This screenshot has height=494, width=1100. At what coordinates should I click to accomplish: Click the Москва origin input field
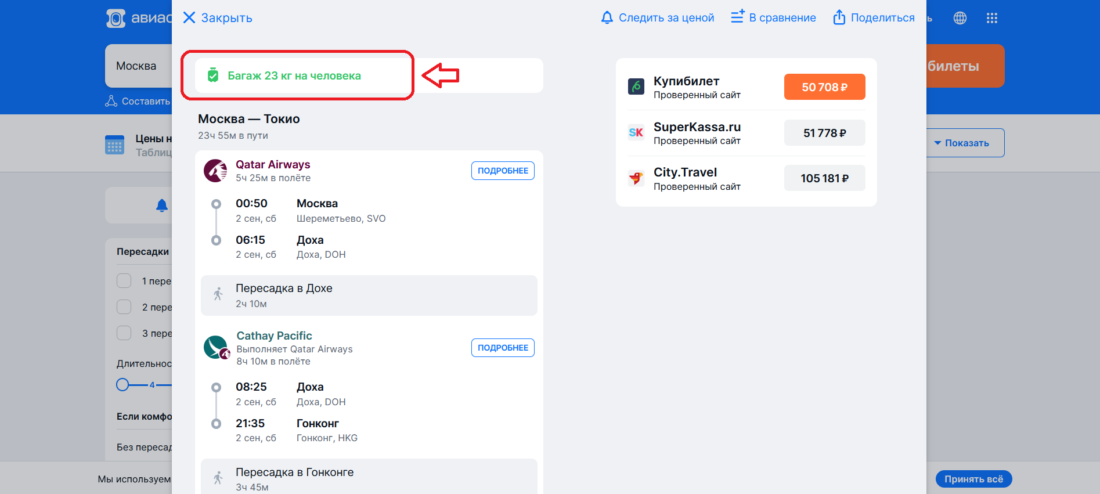tap(139, 66)
